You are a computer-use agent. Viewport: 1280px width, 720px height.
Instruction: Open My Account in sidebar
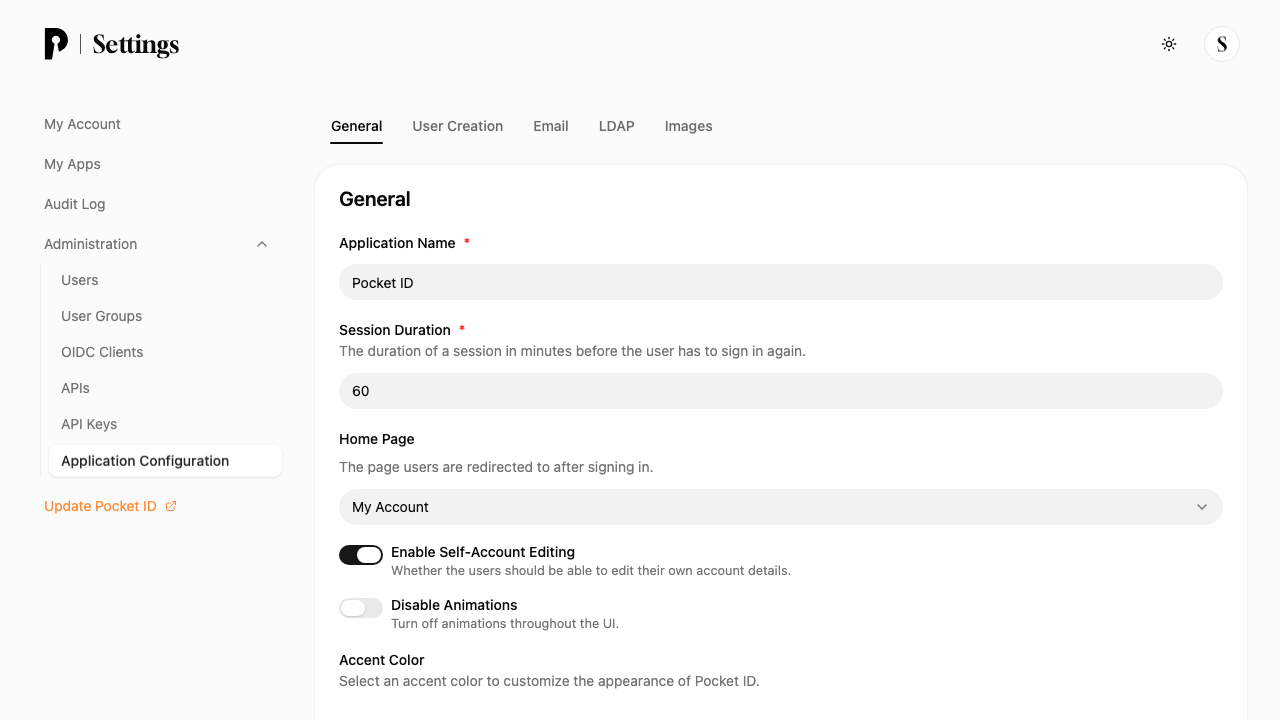[82, 124]
